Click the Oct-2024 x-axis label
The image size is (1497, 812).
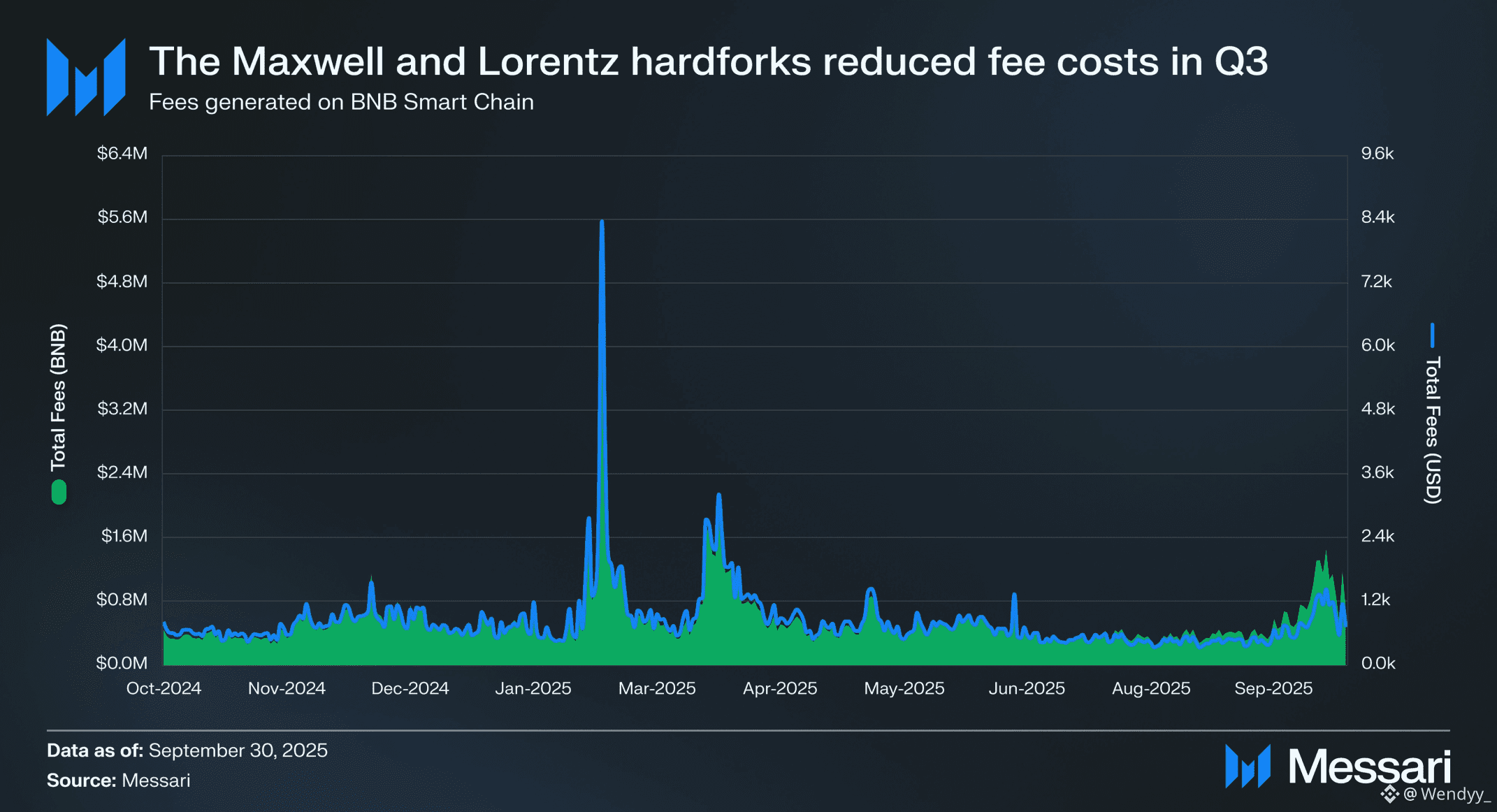pyautogui.click(x=164, y=688)
